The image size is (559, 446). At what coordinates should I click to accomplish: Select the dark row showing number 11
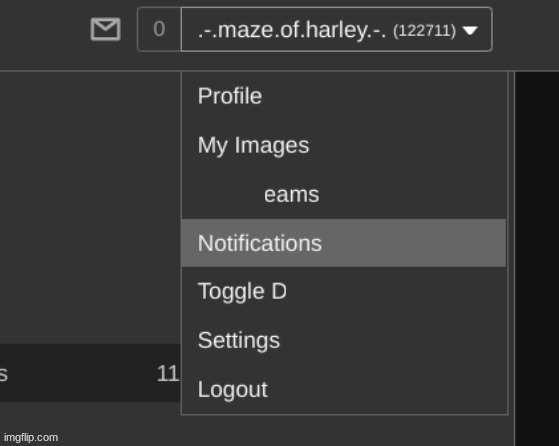tap(90, 373)
